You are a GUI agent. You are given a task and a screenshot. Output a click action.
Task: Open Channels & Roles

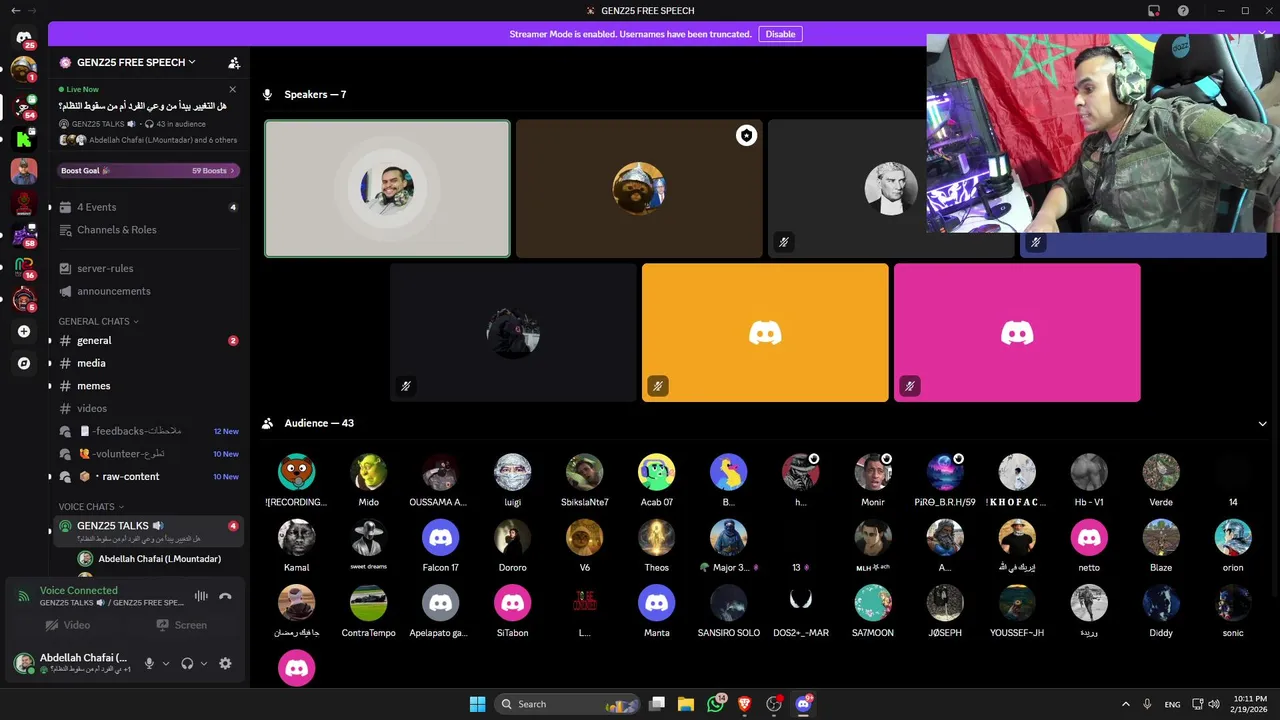pos(149,230)
